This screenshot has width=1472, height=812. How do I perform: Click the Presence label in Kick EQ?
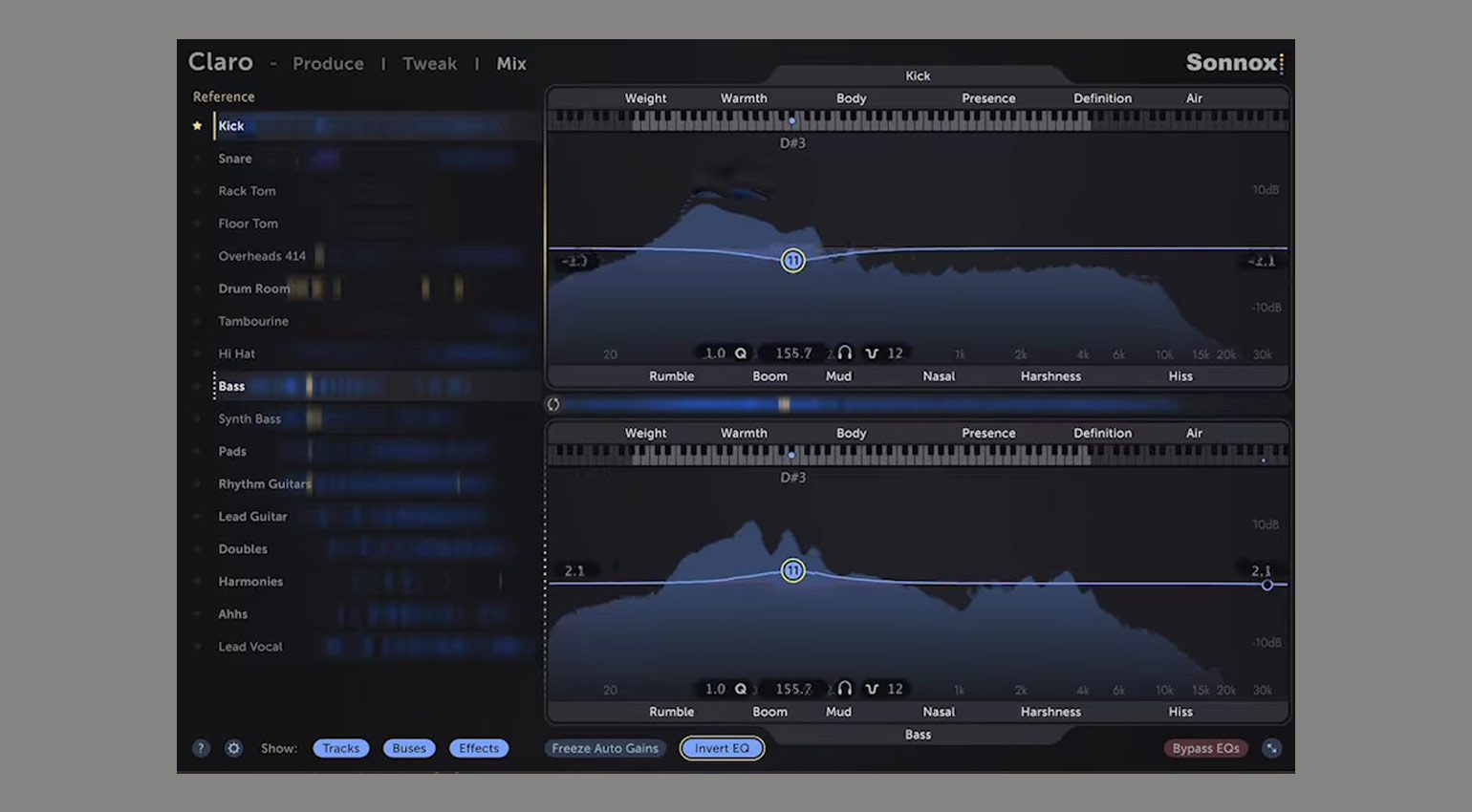988,98
